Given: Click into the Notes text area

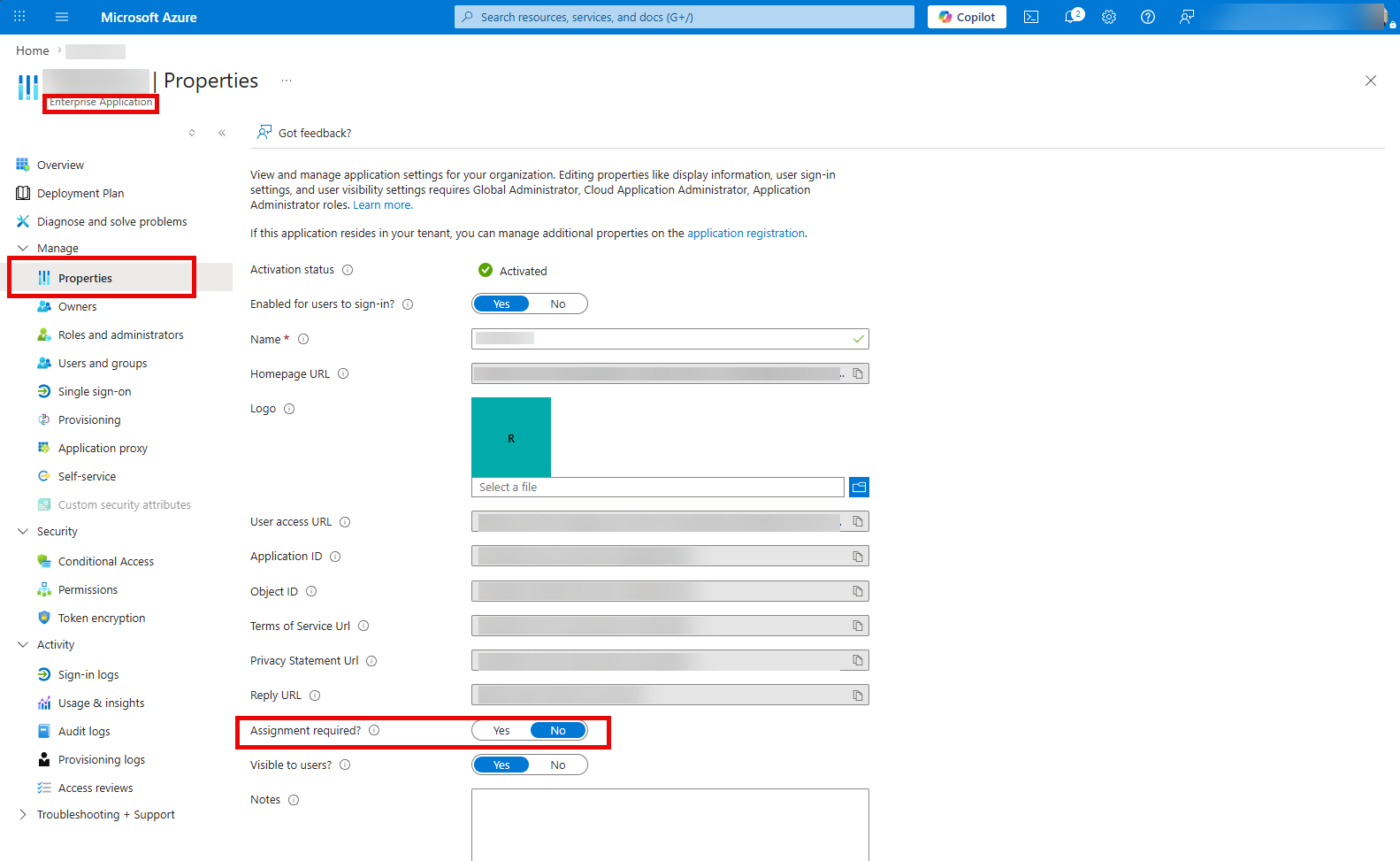Looking at the screenshot, I should (670, 824).
